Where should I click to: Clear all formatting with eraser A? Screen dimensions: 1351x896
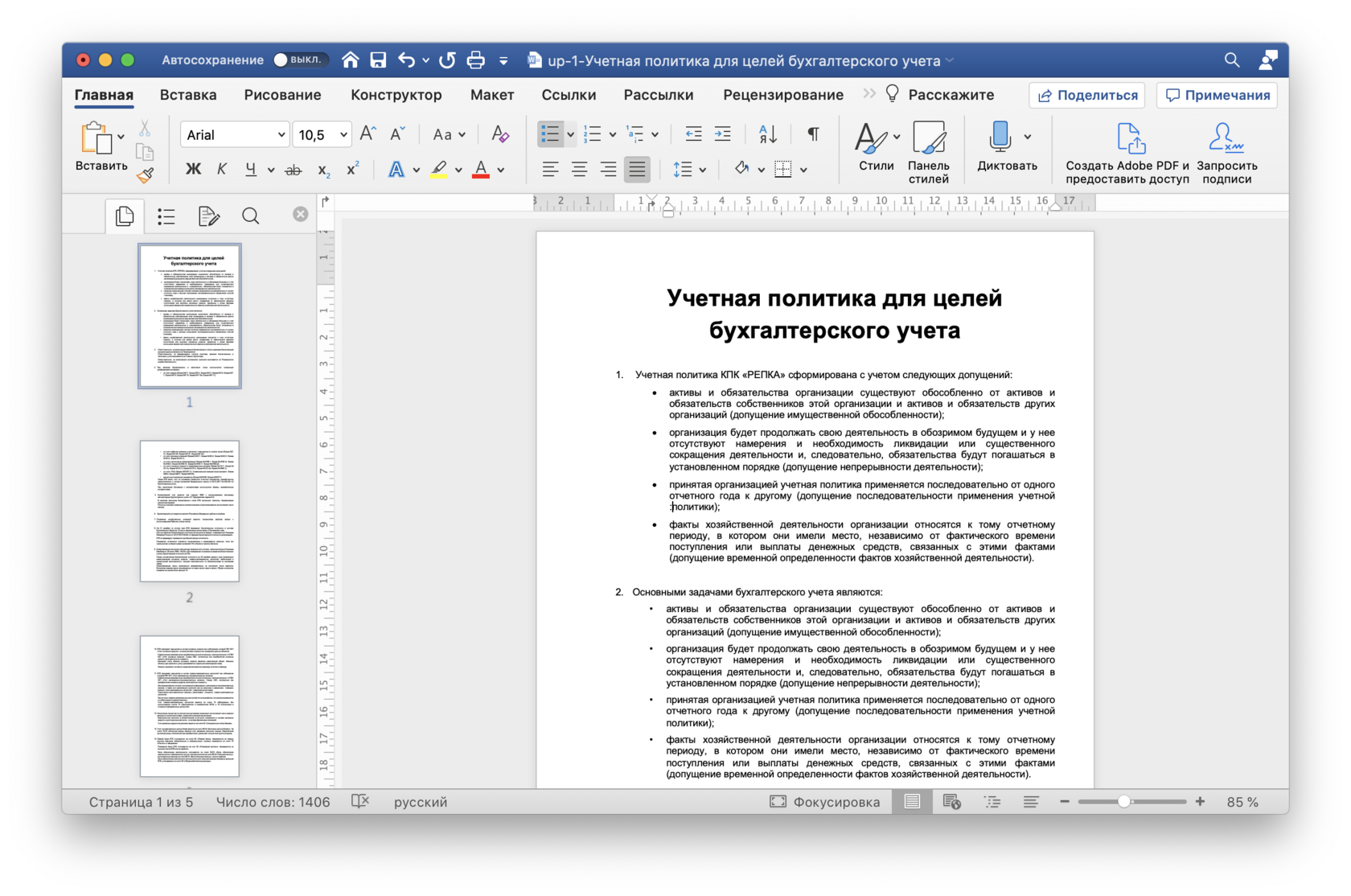(499, 134)
